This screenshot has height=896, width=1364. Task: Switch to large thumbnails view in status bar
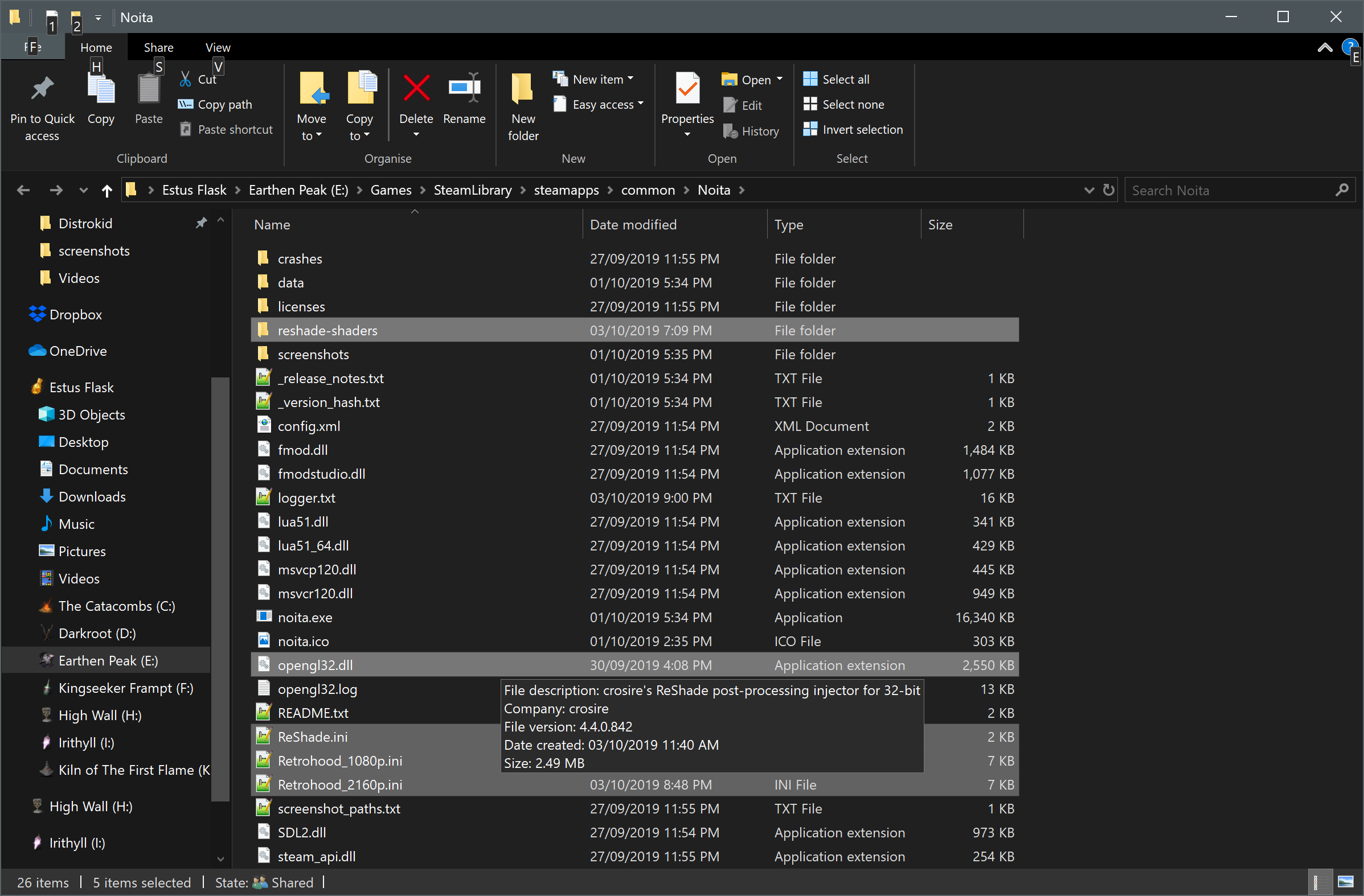1345,882
